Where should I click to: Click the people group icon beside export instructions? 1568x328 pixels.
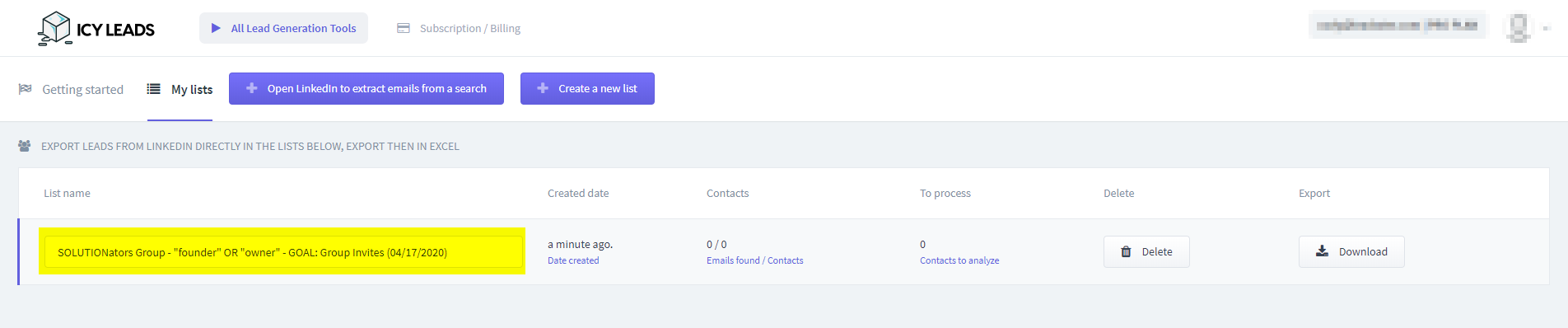[25, 146]
